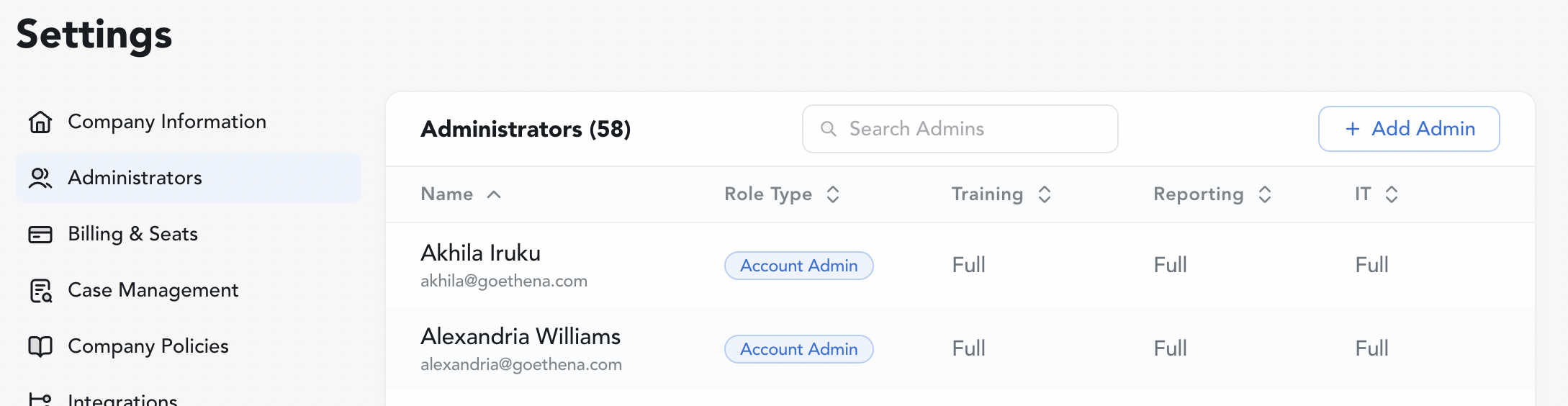Screen dimensions: 1568x406
Task: Toggle sorting on Training column
Action: point(1045,194)
